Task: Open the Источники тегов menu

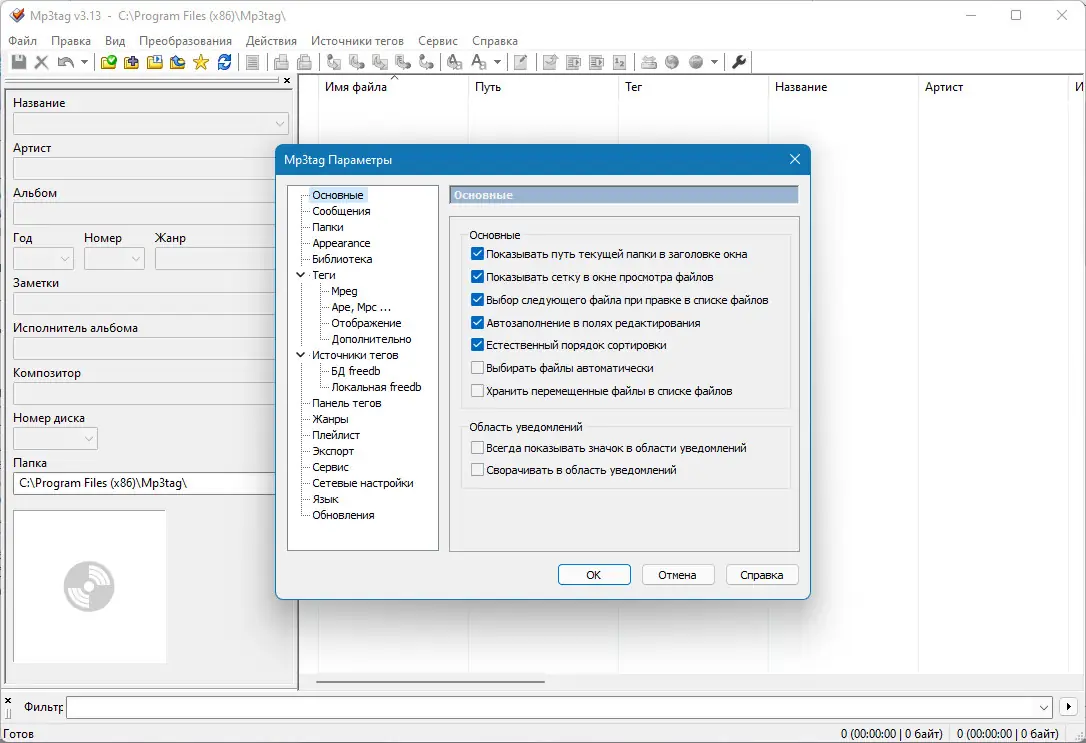Action: point(357,41)
